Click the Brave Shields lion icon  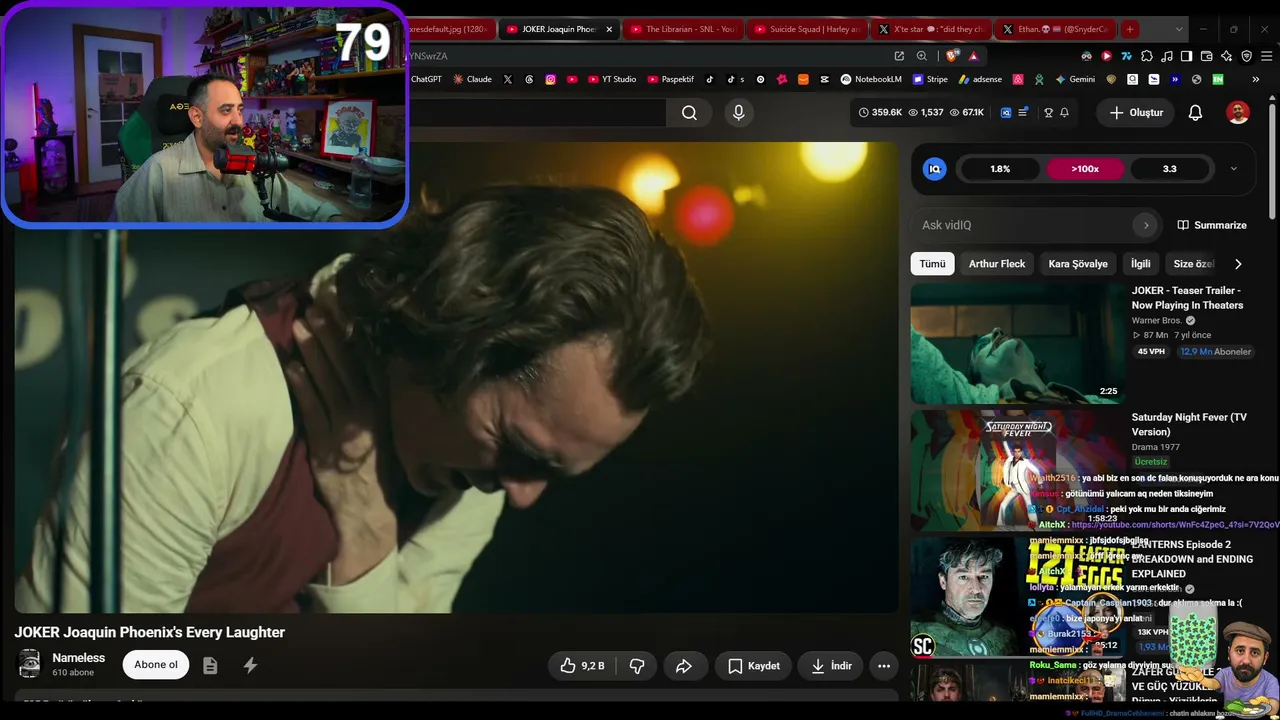tap(951, 56)
